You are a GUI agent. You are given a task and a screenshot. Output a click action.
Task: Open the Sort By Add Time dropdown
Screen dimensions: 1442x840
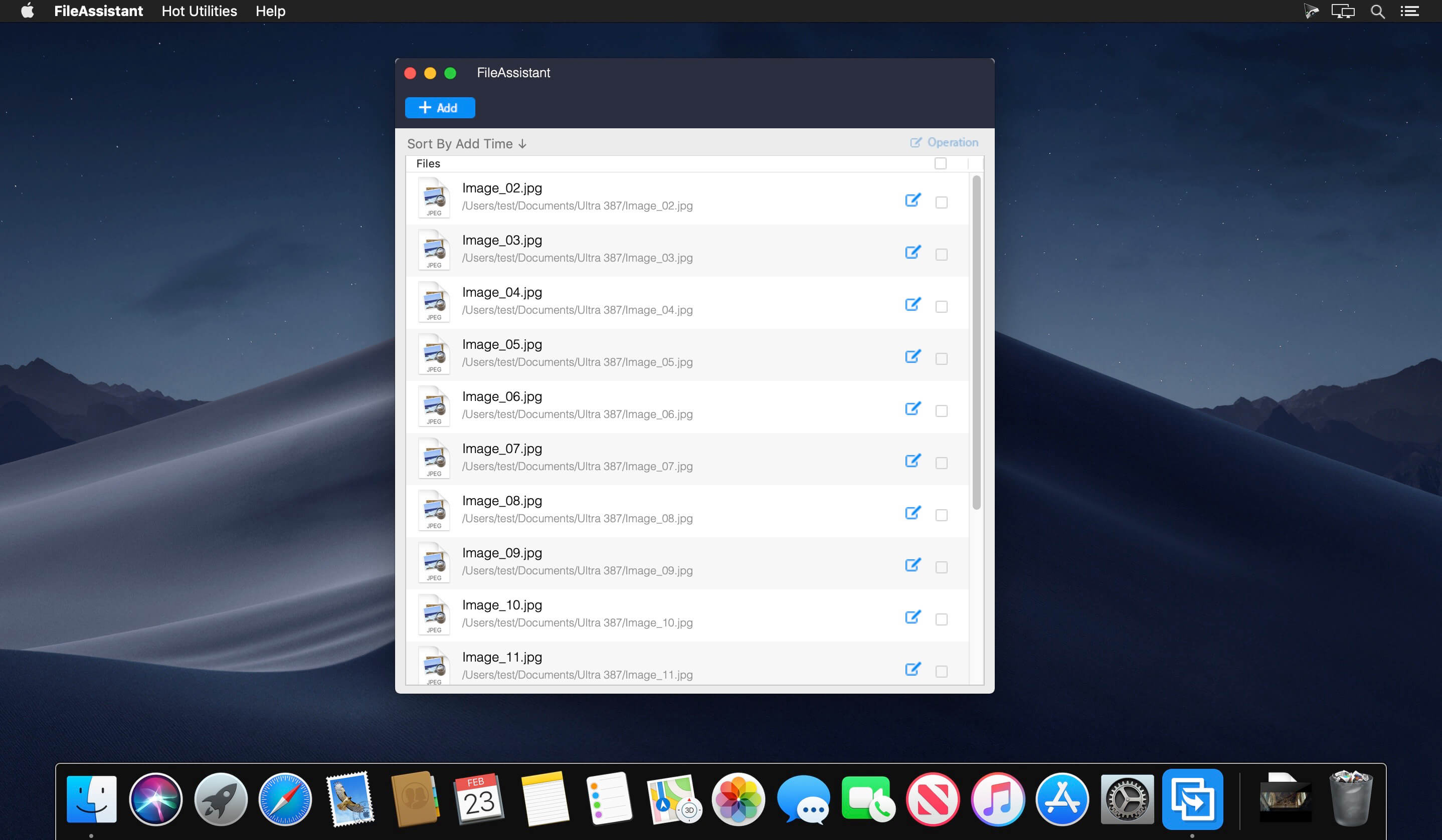[466, 143]
